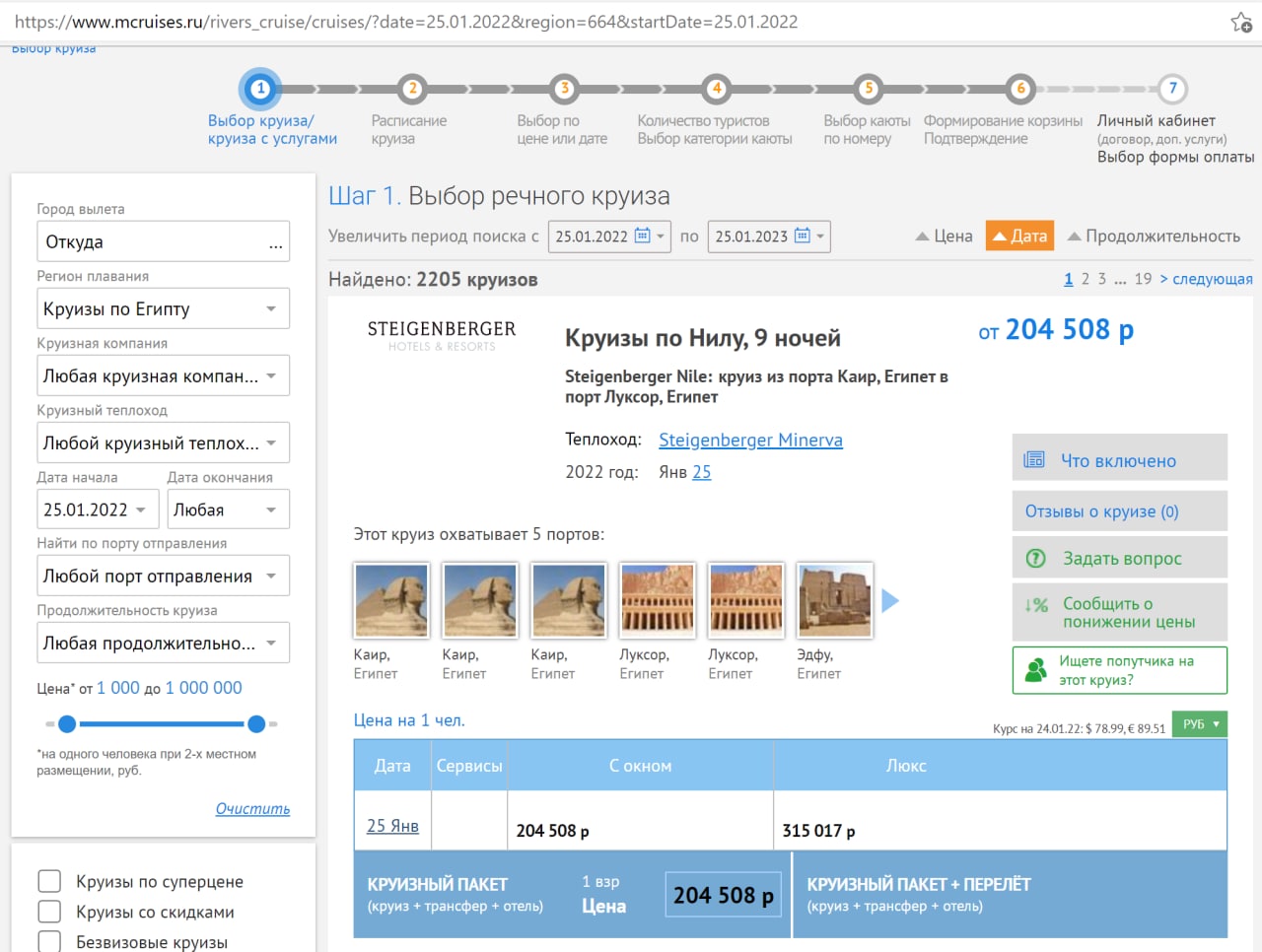This screenshot has height=952, width=1262.
Task: Go to results page 2
Action: click(1086, 279)
